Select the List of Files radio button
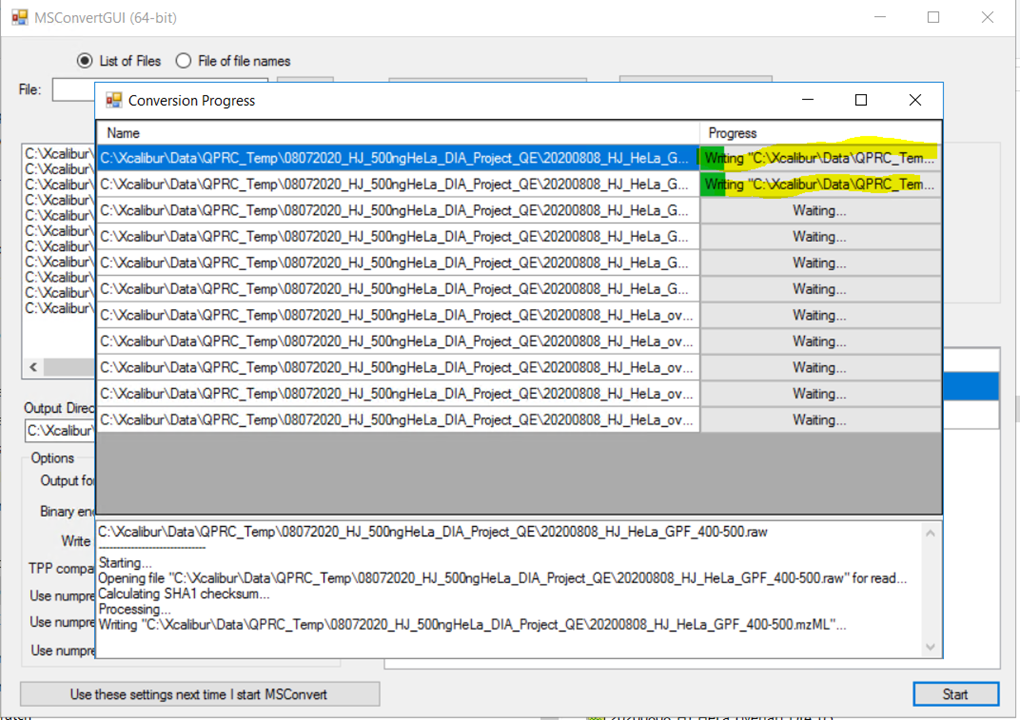This screenshot has width=1020, height=720. pyautogui.click(x=85, y=61)
